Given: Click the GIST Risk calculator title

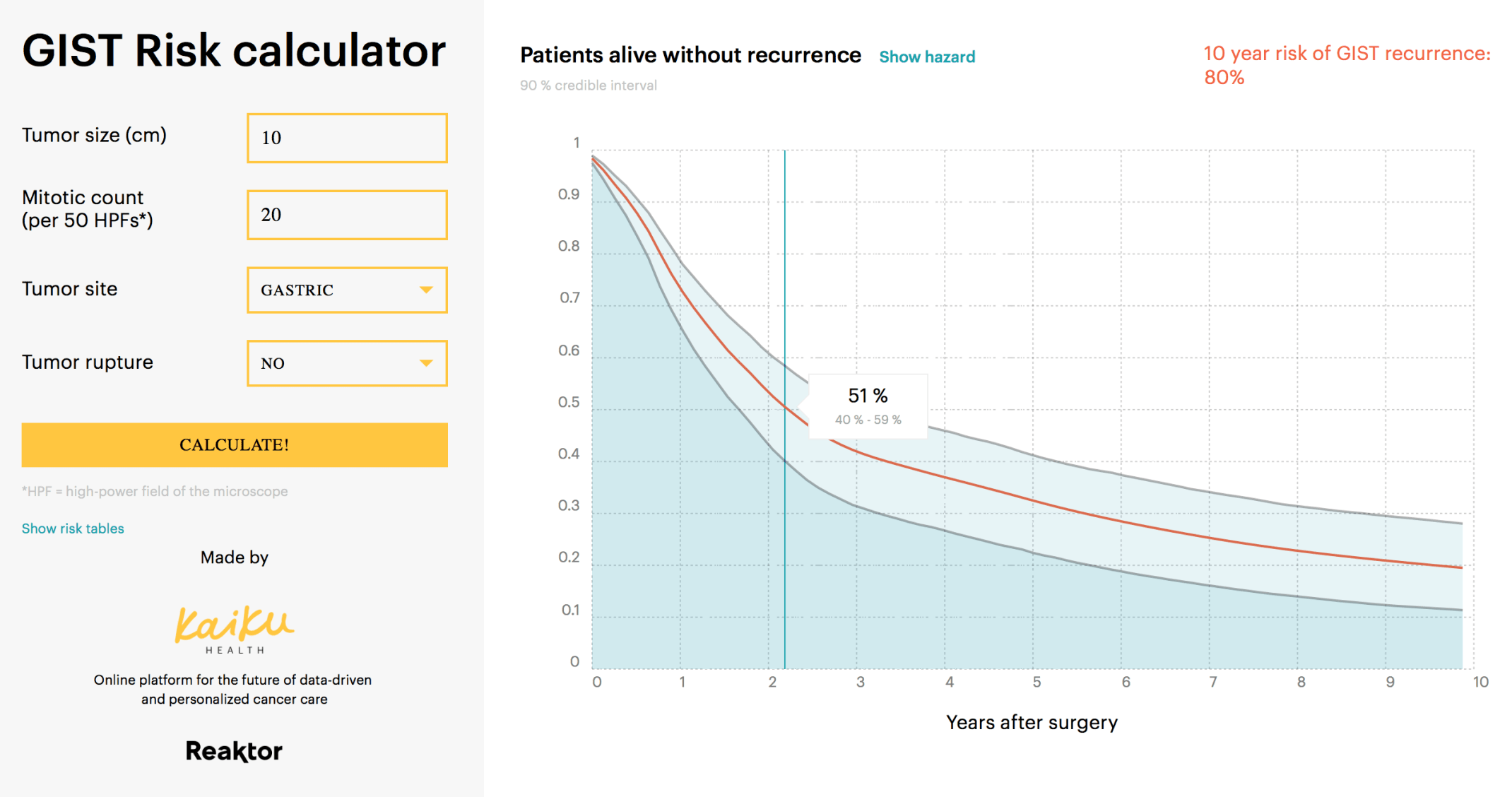Looking at the screenshot, I should [x=234, y=51].
